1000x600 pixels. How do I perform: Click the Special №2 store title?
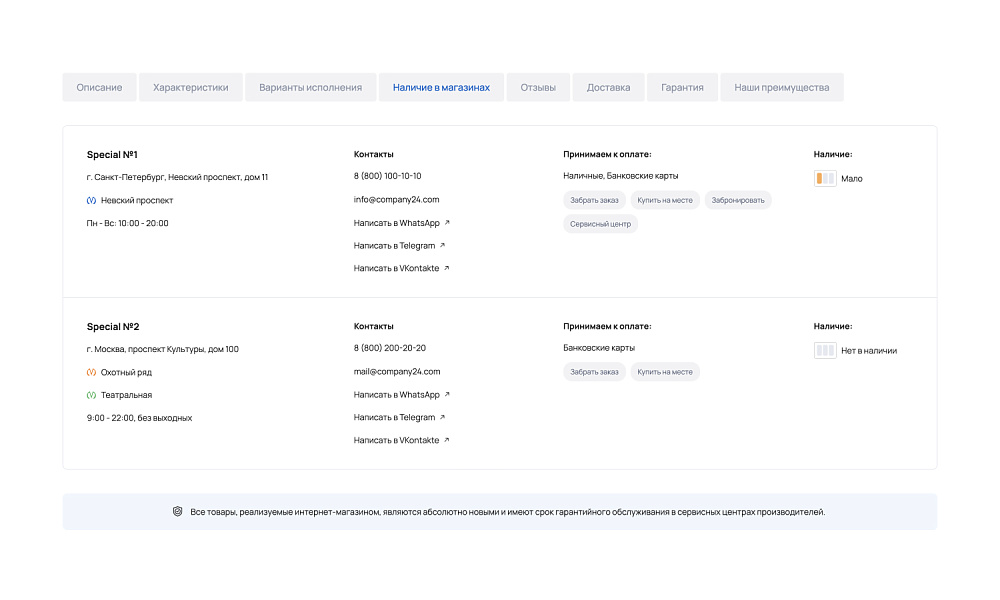coord(113,327)
